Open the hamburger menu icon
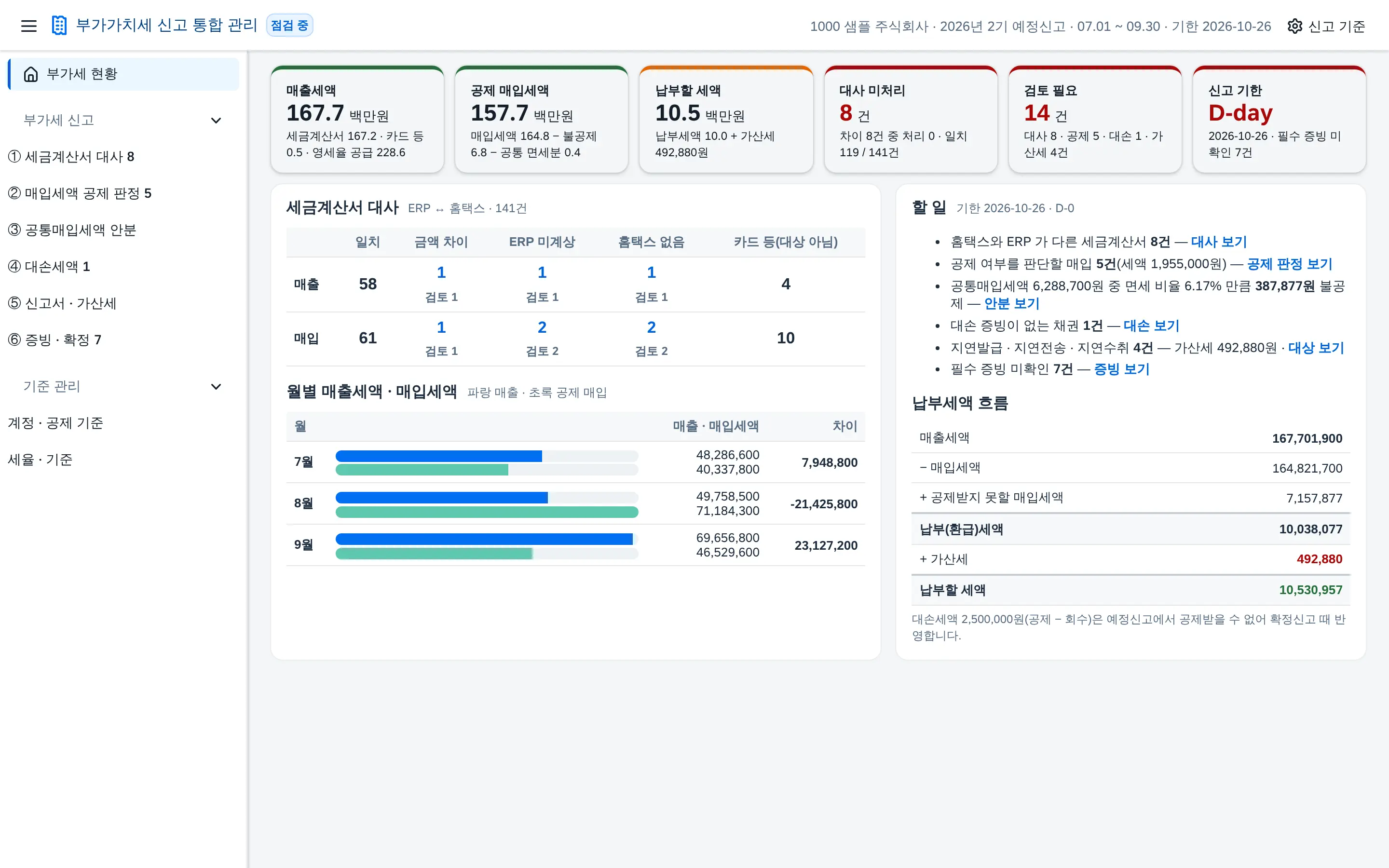Image resolution: width=1389 pixels, height=868 pixels. point(29,26)
